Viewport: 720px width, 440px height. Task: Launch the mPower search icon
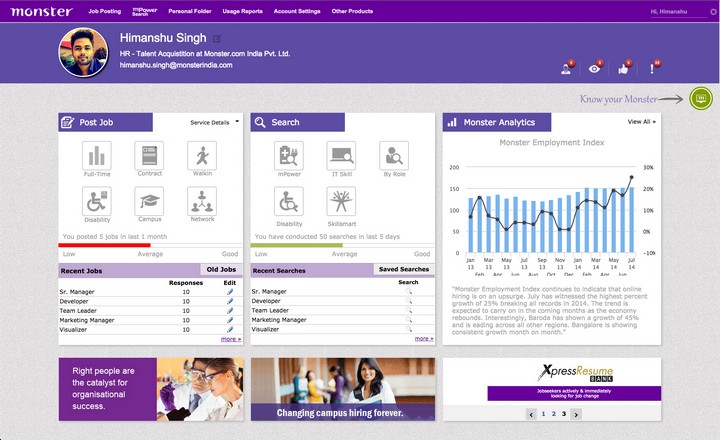[289, 156]
